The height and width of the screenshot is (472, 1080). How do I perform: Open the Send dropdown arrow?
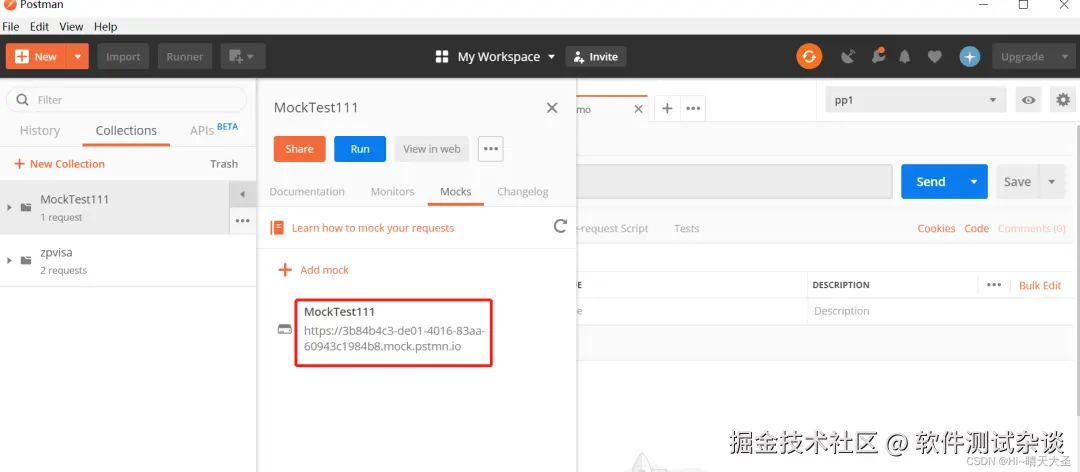[x=974, y=182]
